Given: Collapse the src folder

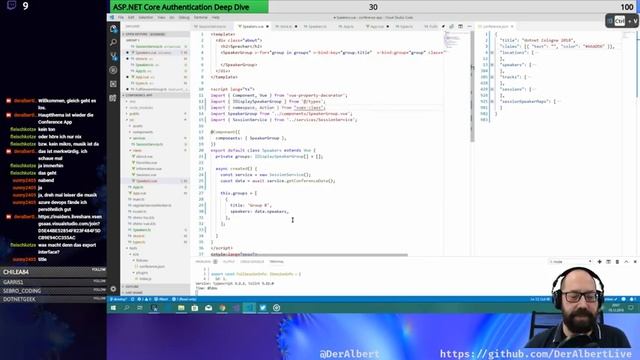Looking at the screenshot, I should point(131,120).
